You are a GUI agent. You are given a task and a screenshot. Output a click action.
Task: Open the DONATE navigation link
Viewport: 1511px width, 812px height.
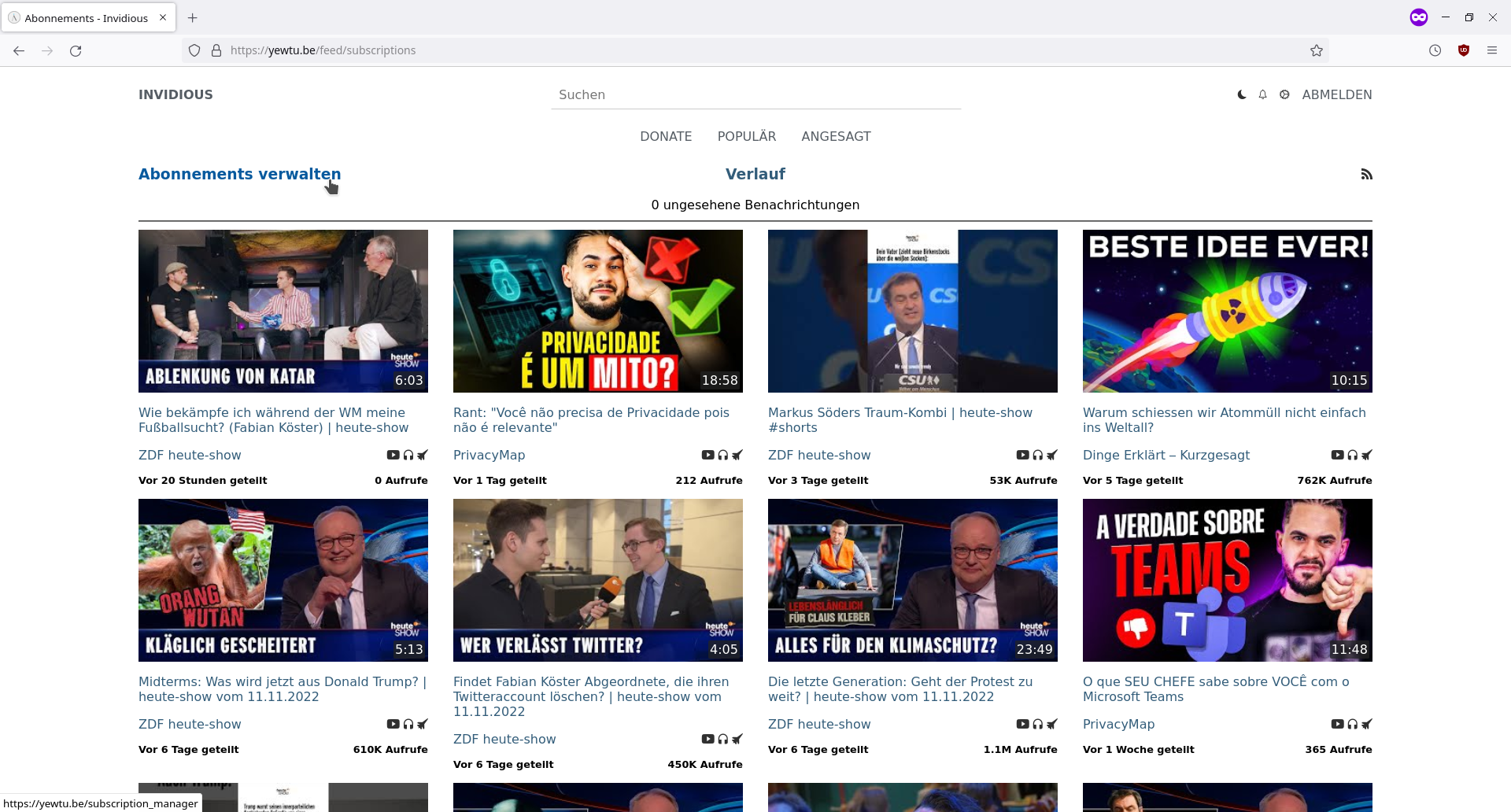click(x=666, y=136)
